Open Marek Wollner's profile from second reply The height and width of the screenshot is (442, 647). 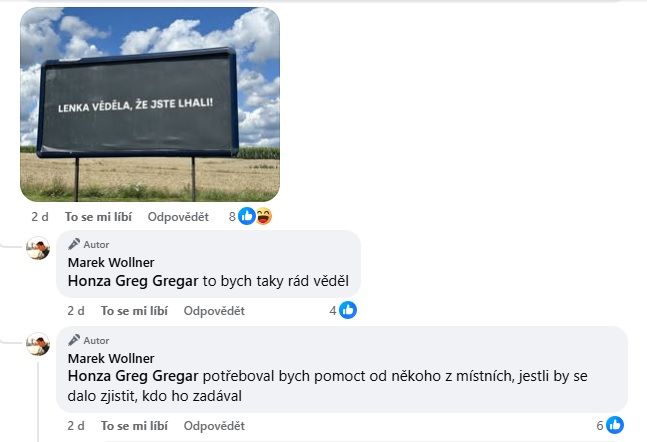111,358
